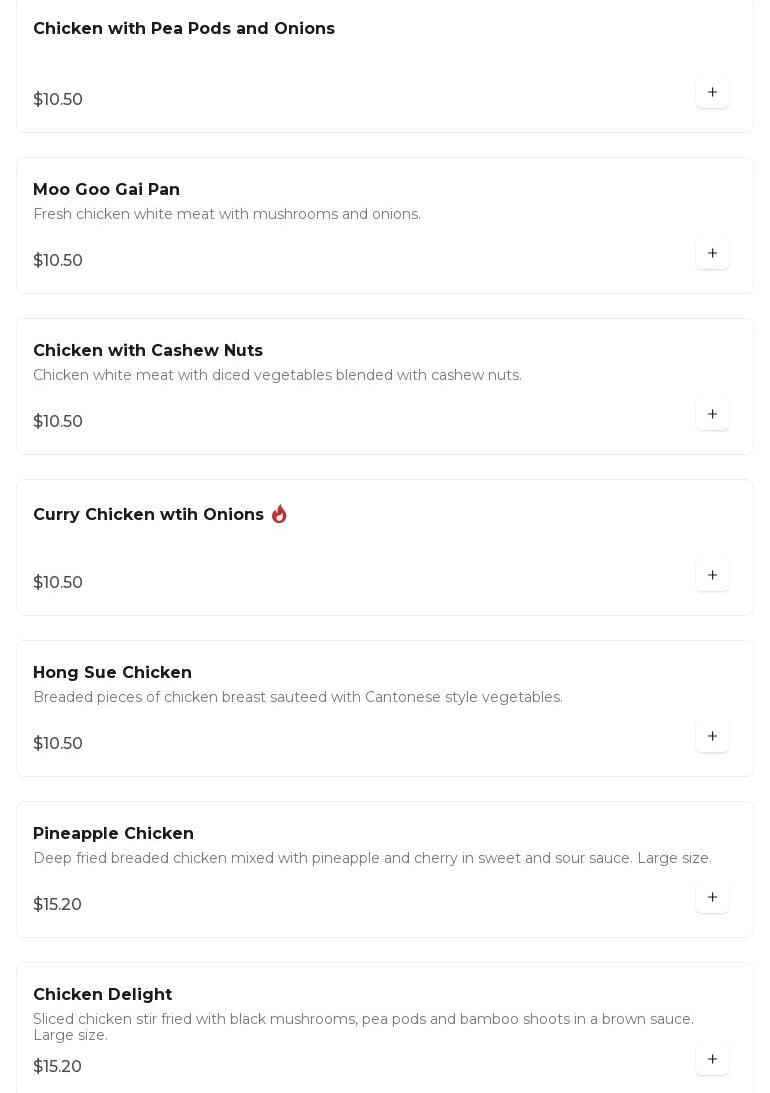Add Chicken Delight to cart
Viewport: 770px width, 1093px height.
point(712,1059)
